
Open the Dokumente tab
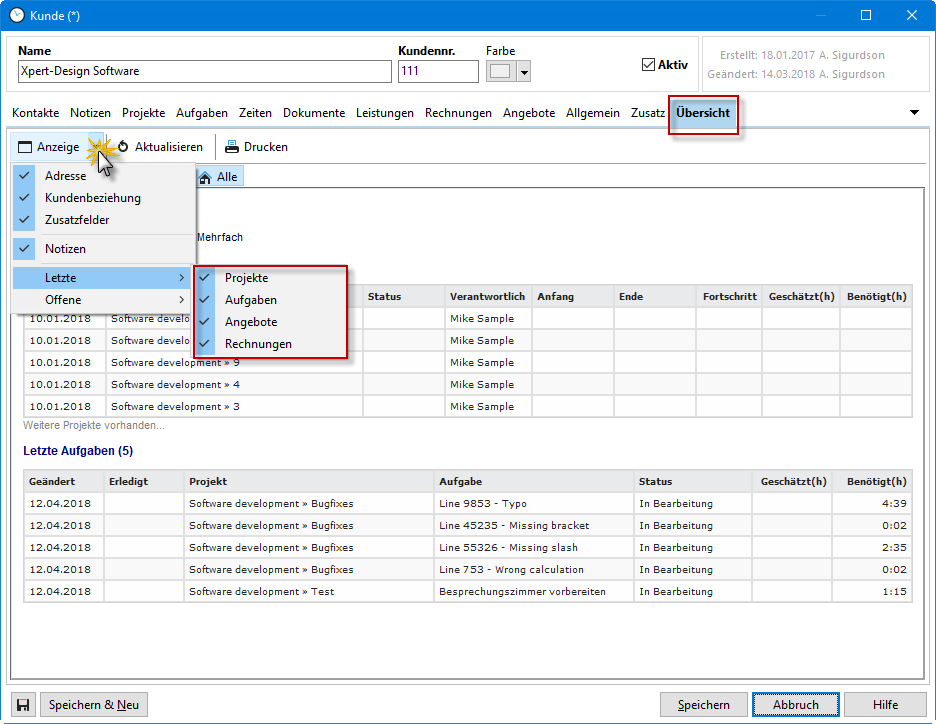(314, 113)
